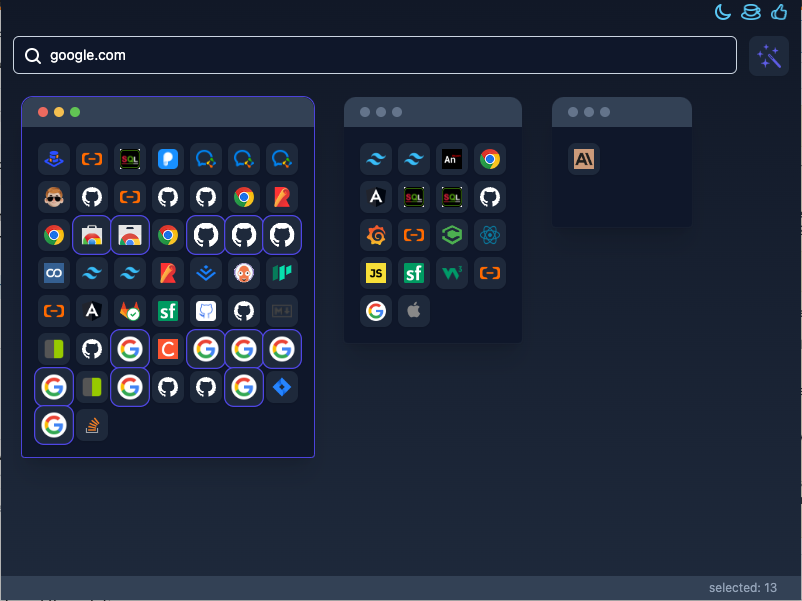
Task: Click the first window's title bar header
Action: [x=168, y=112]
